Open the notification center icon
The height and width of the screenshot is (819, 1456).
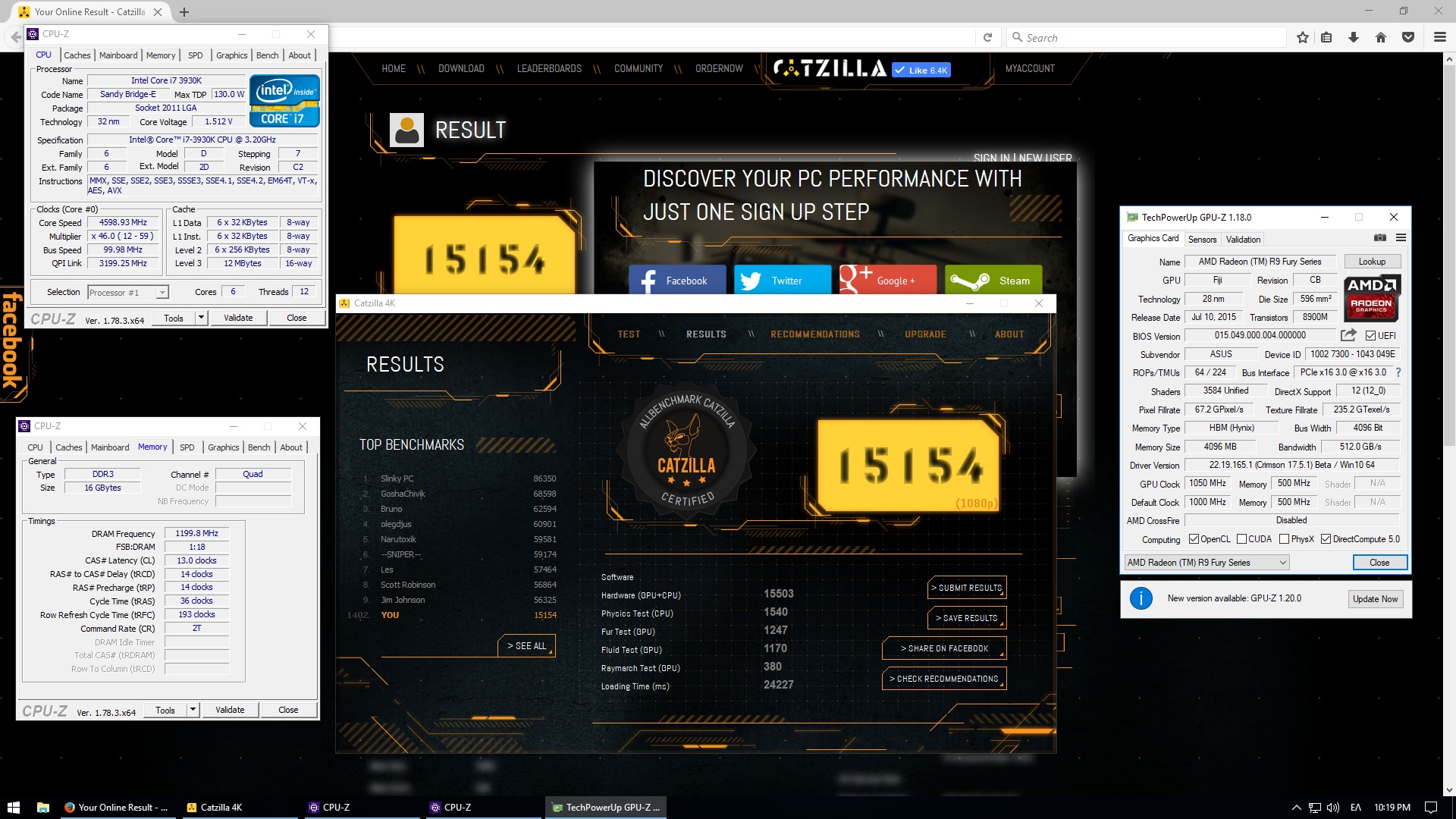[1431, 808]
